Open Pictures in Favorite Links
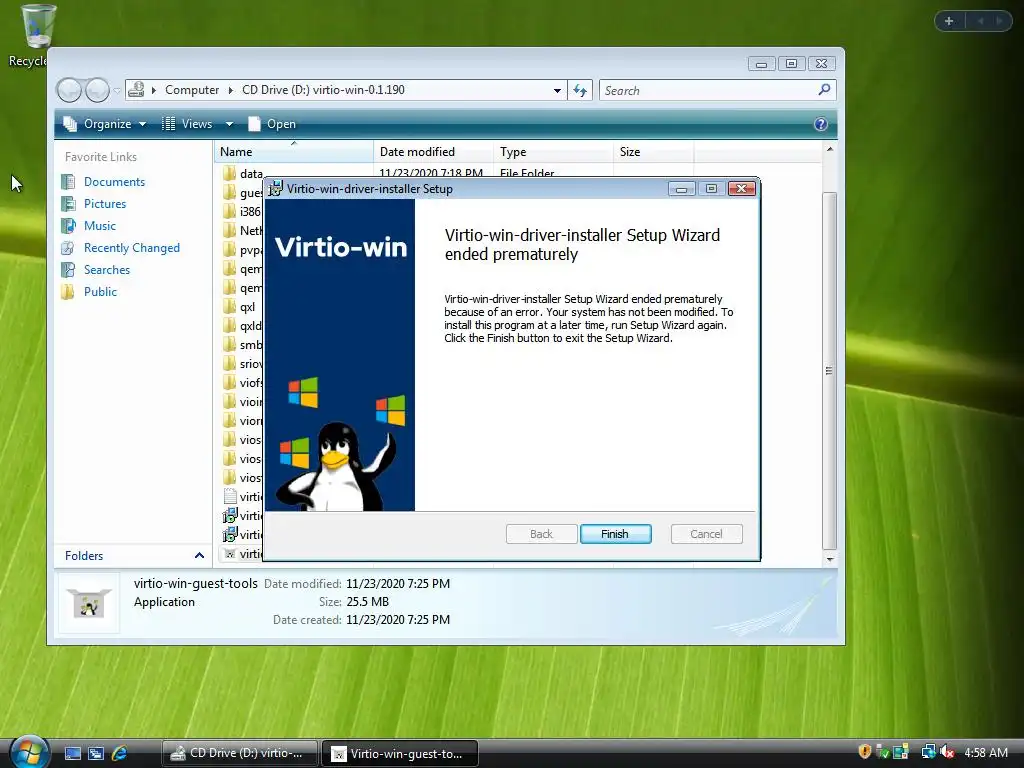 coord(104,204)
